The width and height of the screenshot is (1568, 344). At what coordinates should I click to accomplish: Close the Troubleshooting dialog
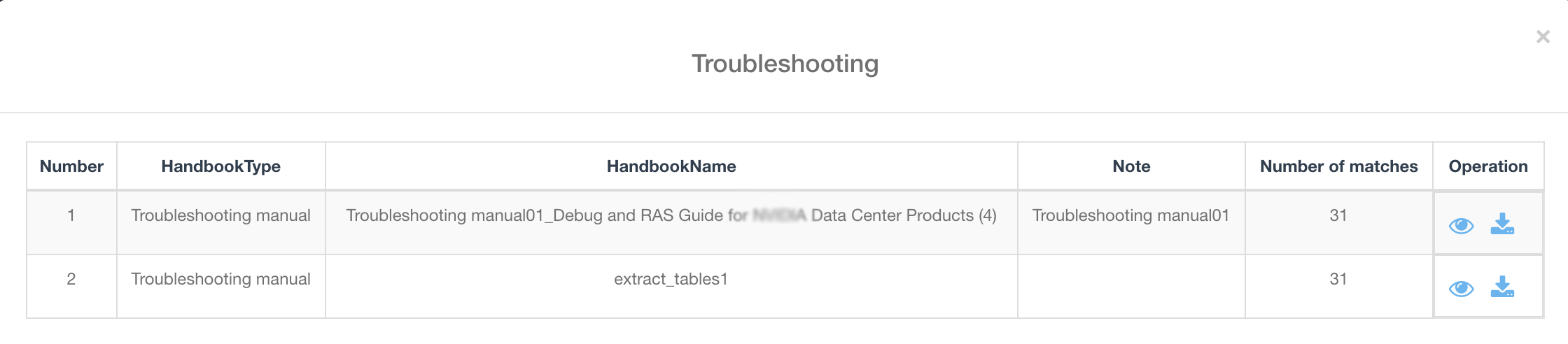(x=1543, y=37)
